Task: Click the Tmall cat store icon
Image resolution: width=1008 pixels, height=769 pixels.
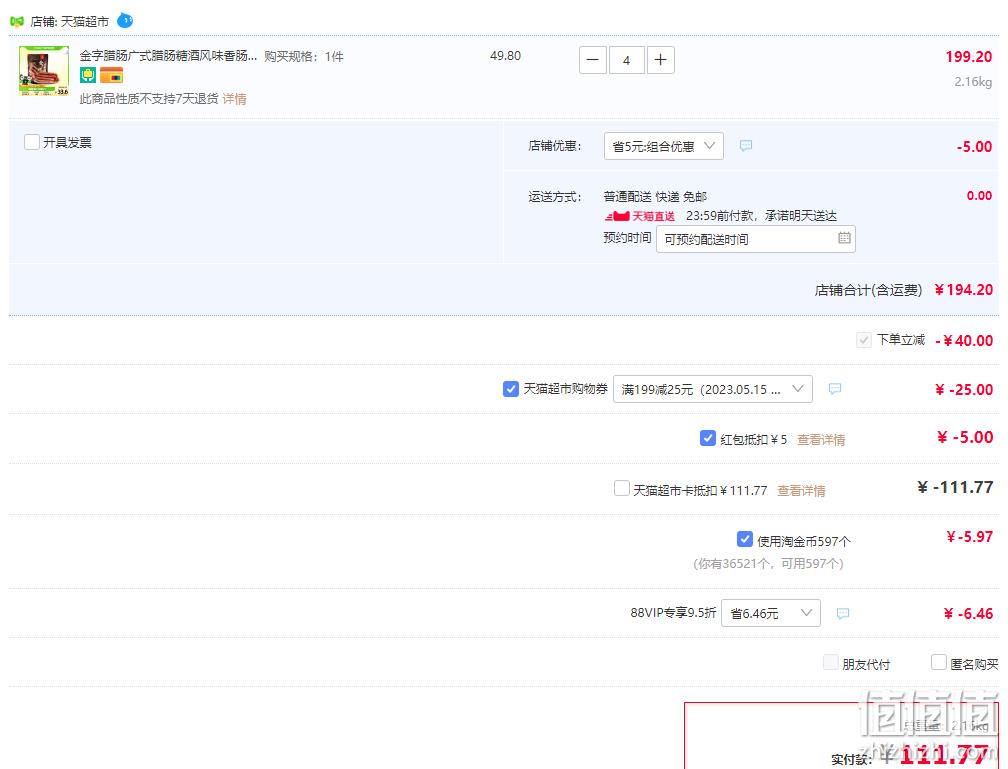Action: click(x=17, y=21)
